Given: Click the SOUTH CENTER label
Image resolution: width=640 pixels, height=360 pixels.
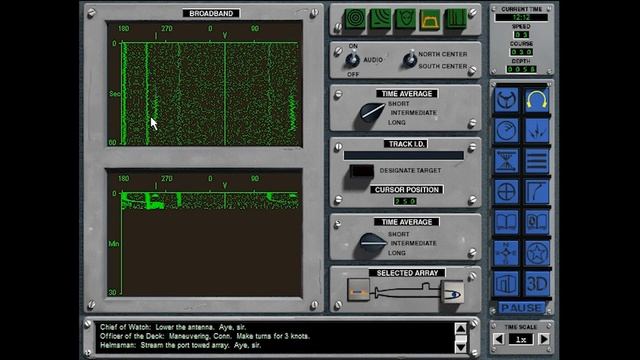Looking at the screenshot, I should [442, 66].
